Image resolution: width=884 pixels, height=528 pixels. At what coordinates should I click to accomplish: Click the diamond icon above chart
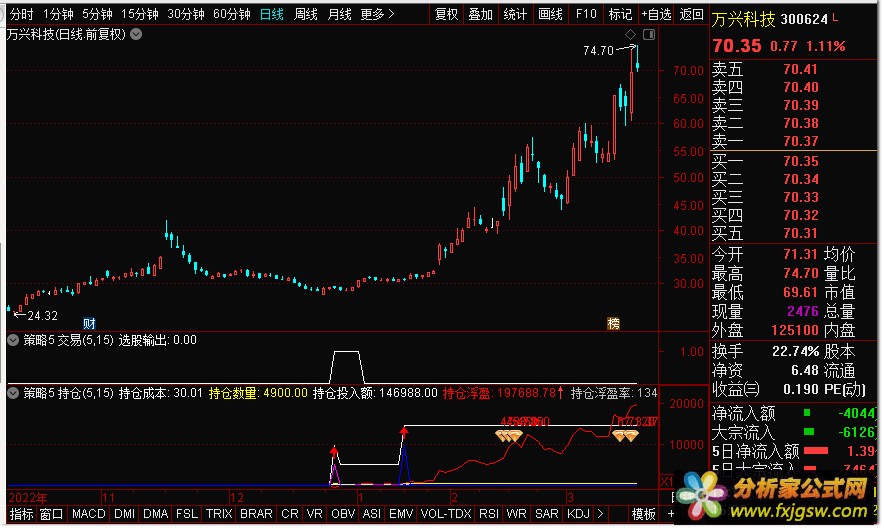point(630,35)
